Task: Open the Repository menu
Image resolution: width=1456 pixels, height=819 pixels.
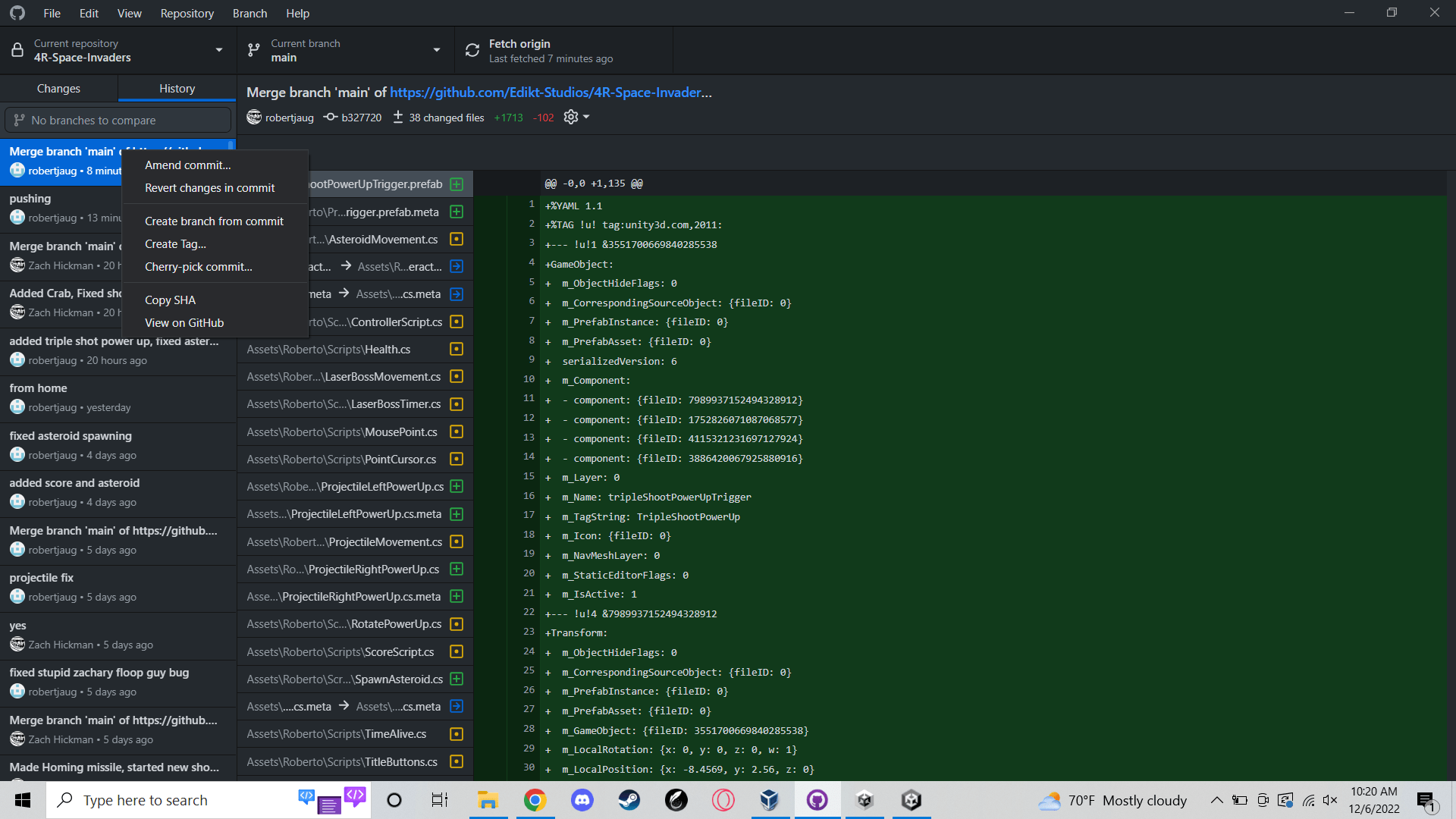Action: click(x=187, y=13)
